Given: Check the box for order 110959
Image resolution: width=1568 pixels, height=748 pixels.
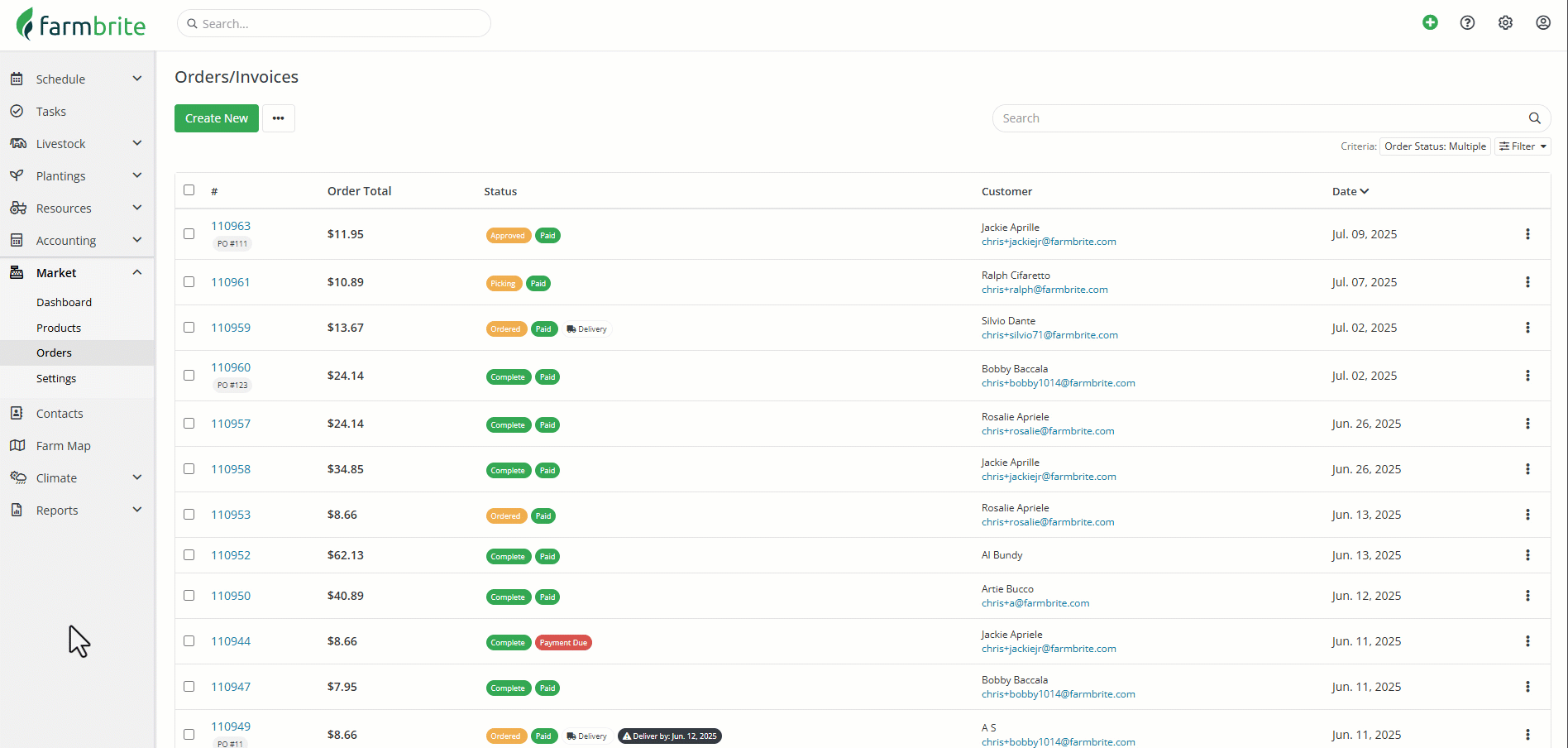Looking at the screenshot, I should (x=189, y=328).
